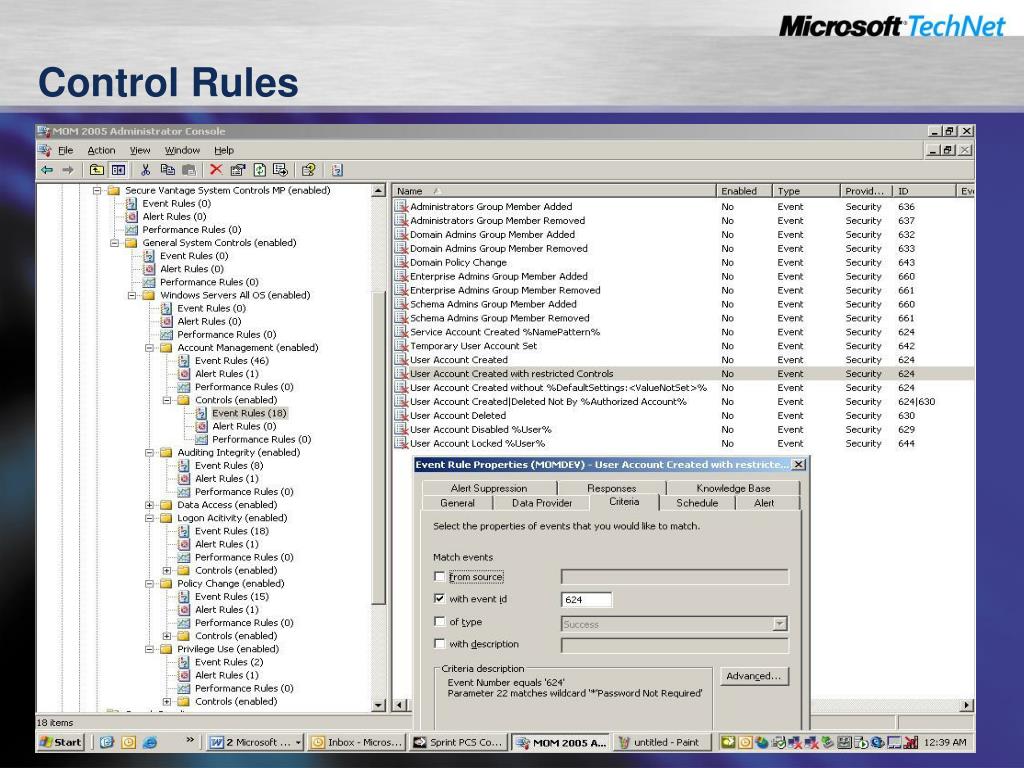
Task: Click the MOM console icon in menu bar
Action: (x=44, y=150)
